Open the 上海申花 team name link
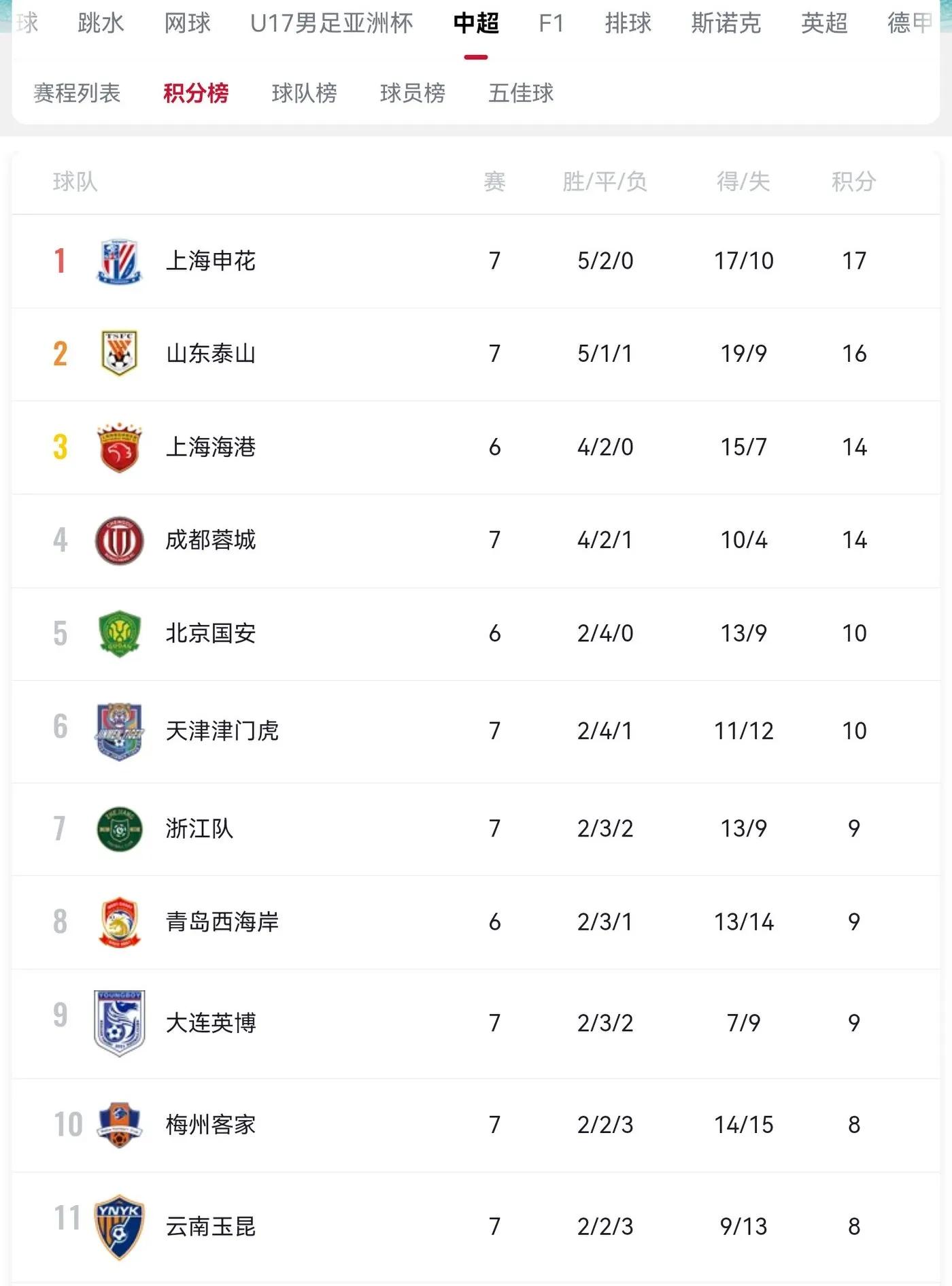 point(211,261)
